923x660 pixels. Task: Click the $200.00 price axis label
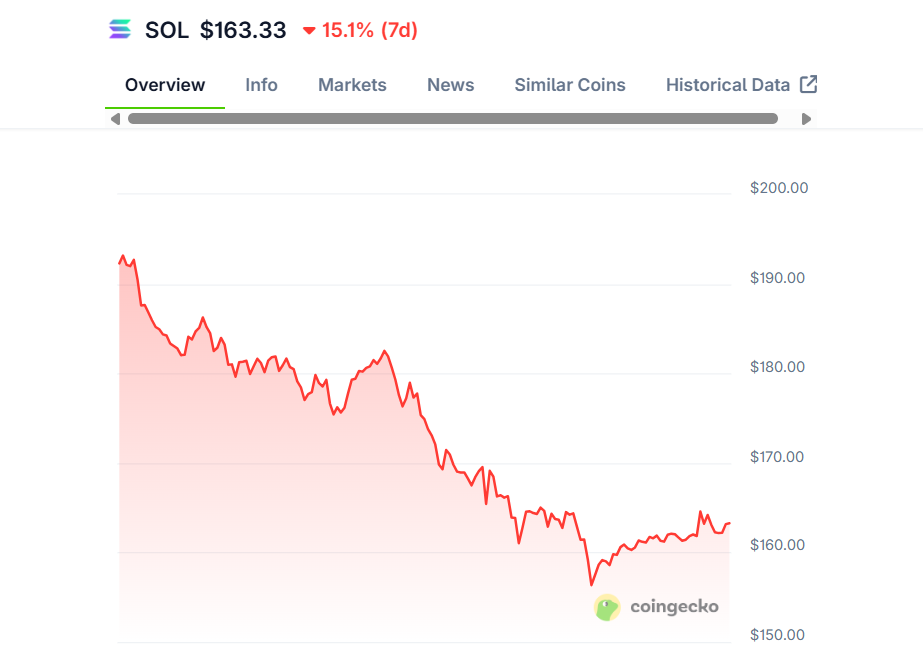pyautogui.click(x=778, y=188)
